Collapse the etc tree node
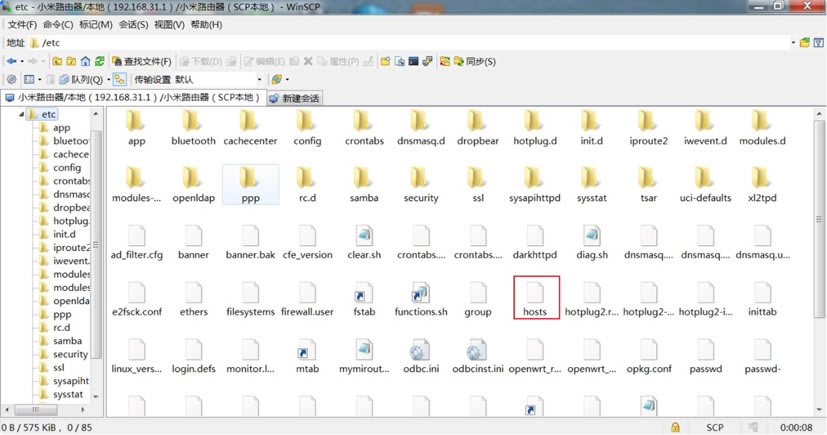 [x=21, y=114]
